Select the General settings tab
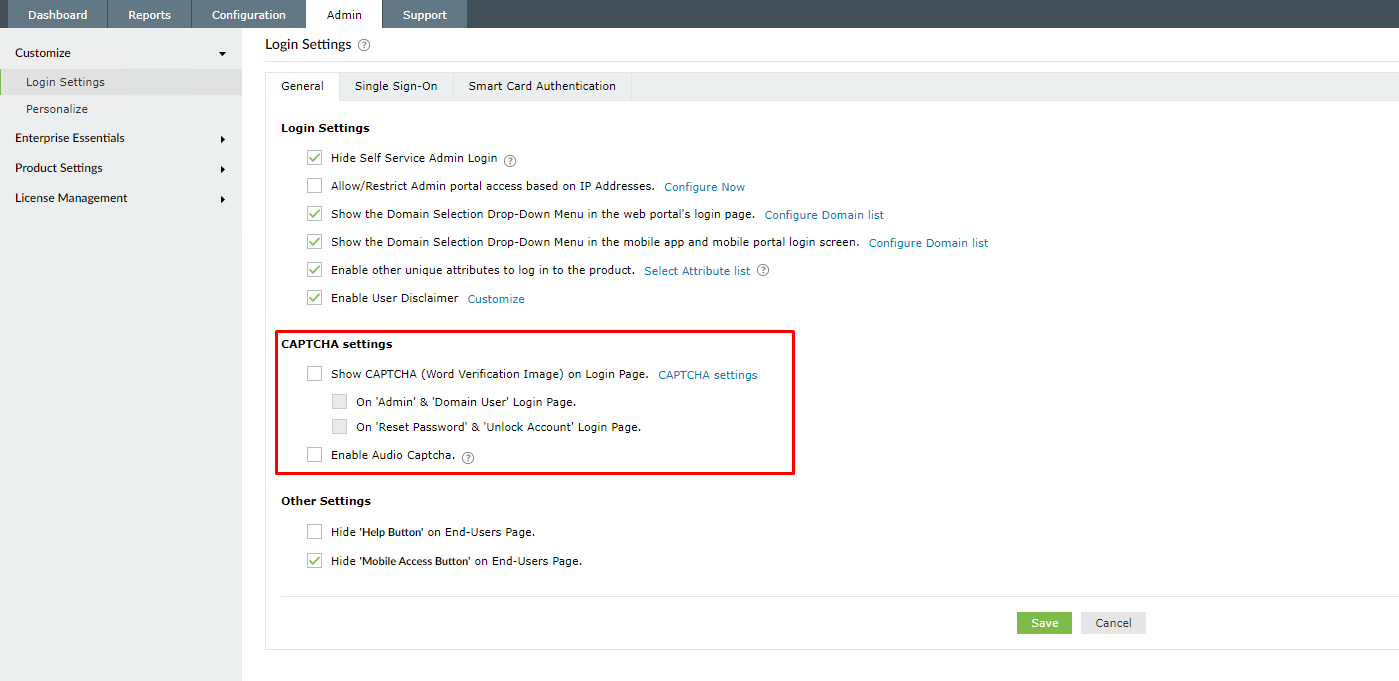1399x681 pixels. (x=302, y=86)
